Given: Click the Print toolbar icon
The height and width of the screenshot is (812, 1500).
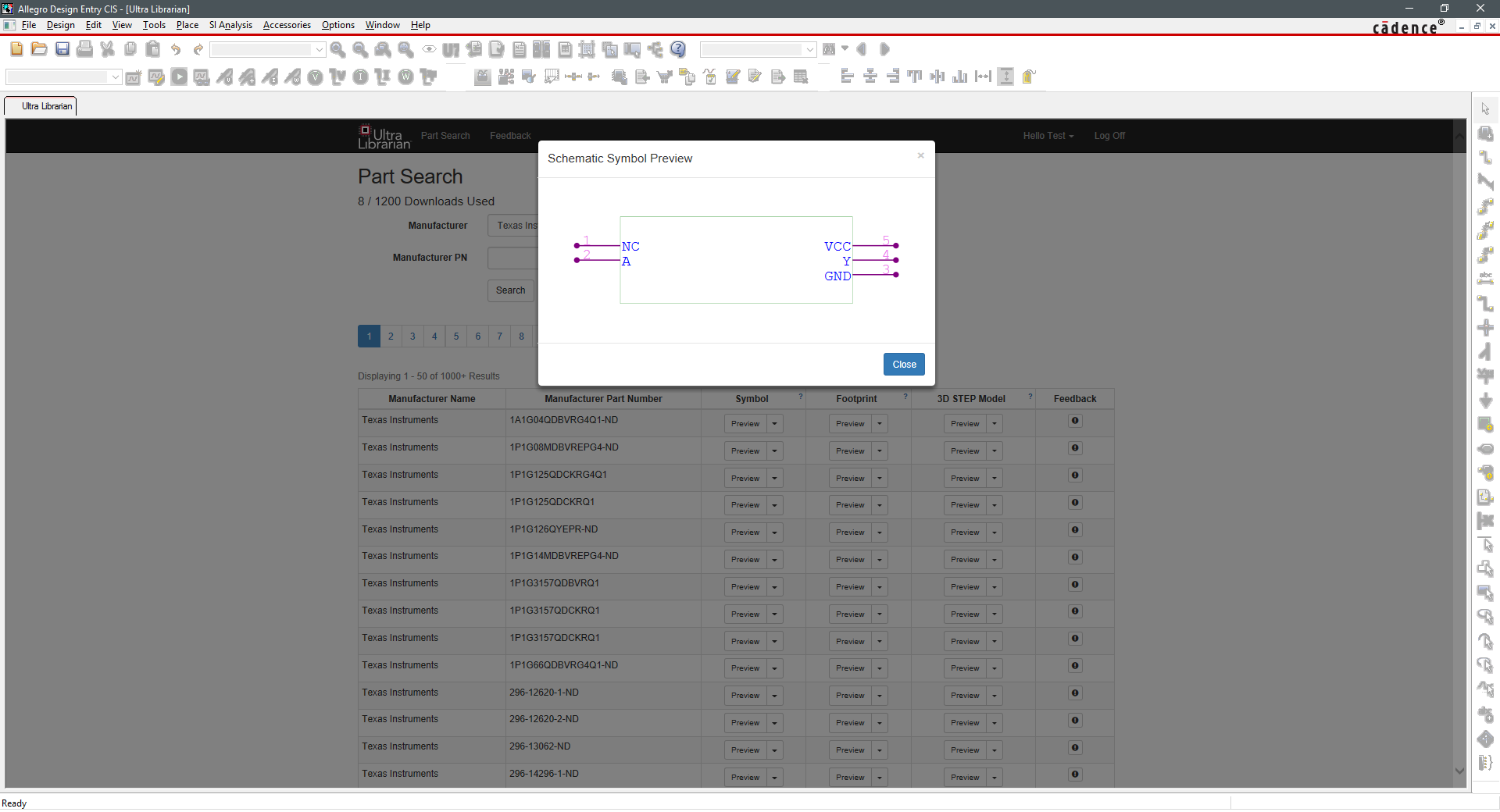Looking at the screenshot, I should coord(85,49).
